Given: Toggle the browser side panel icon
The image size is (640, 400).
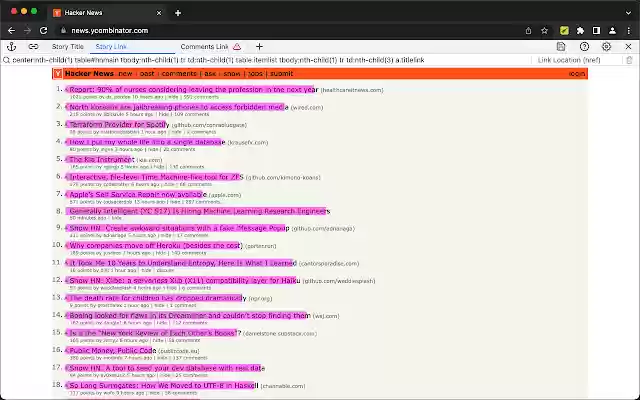Looking at the screenshot, I should [x=596, y=31].
